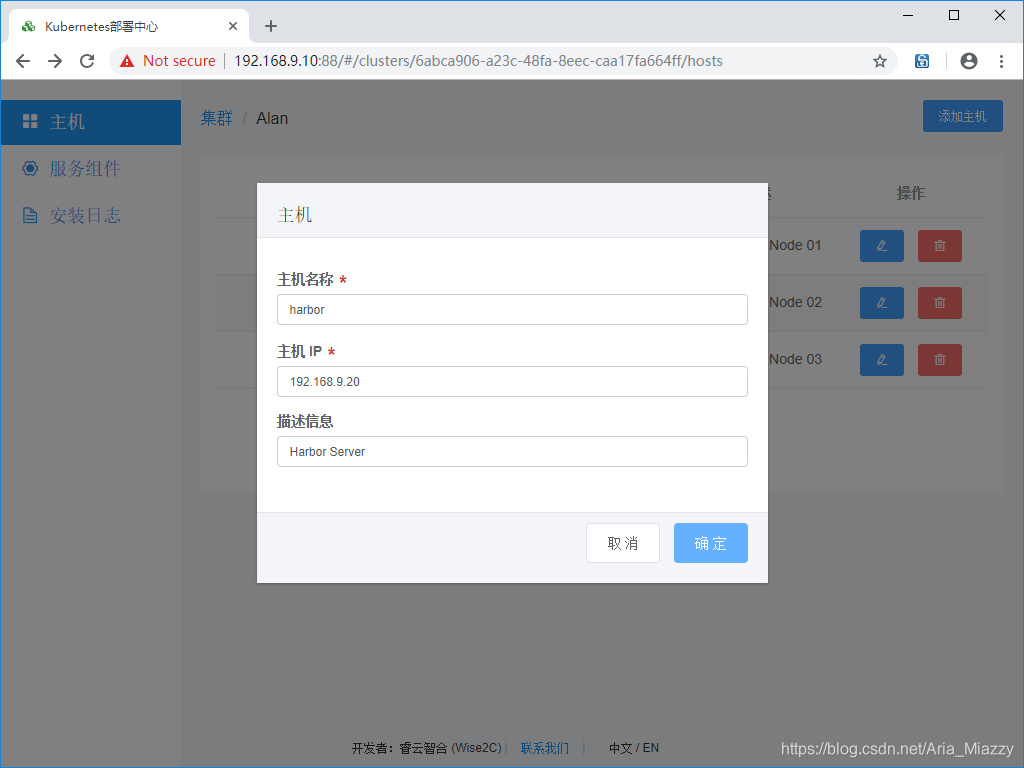Open a new browser tab
Screen dimensions: 1024x768
point(270,26)
